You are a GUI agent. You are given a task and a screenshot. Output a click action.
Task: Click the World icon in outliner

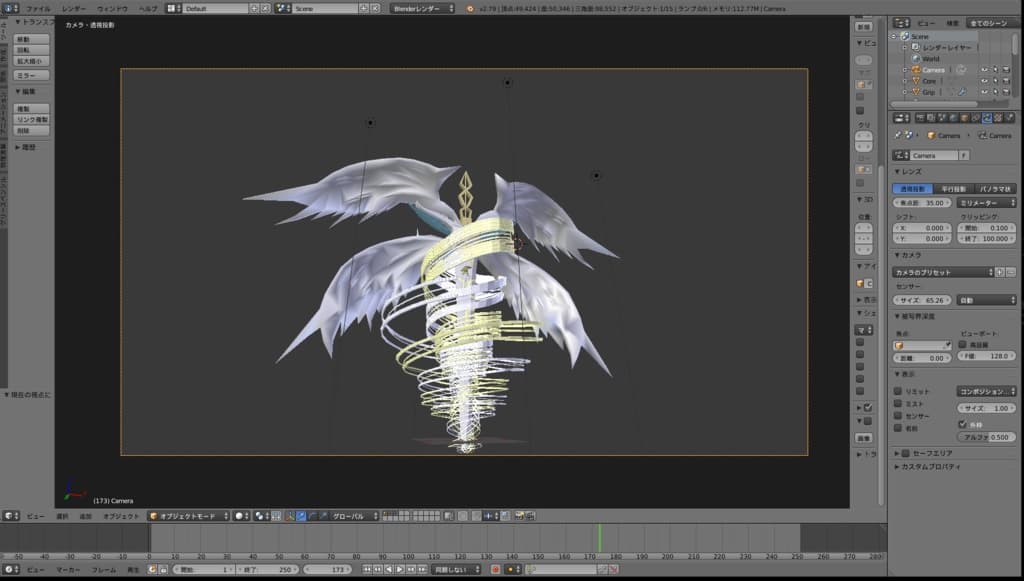[x=915, y=59]
